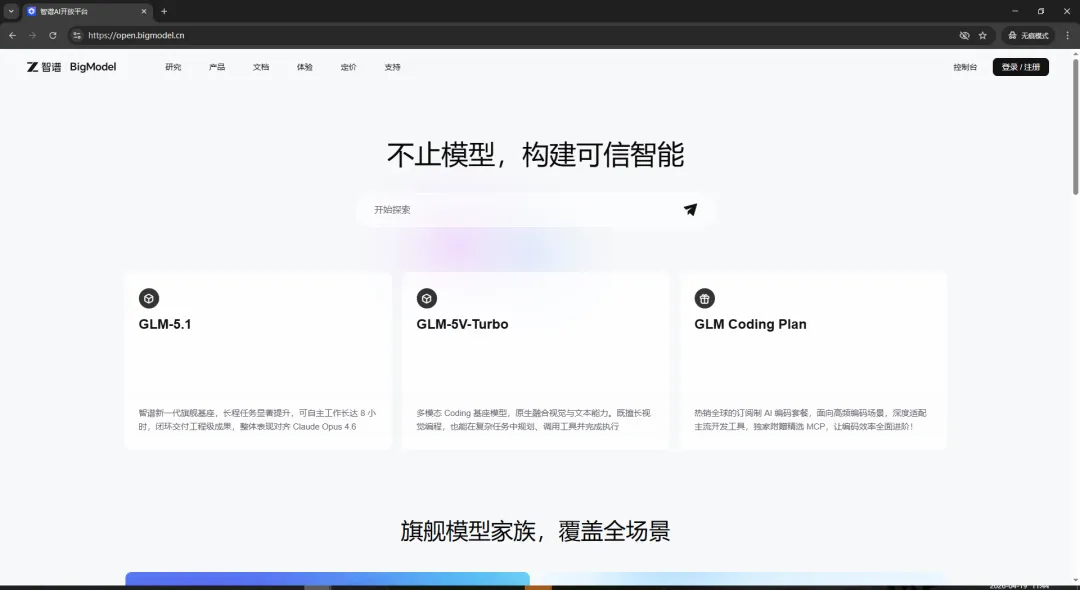Open the GLM-5V-Turbo card title

pyautogui.click(x=462, y=324)
